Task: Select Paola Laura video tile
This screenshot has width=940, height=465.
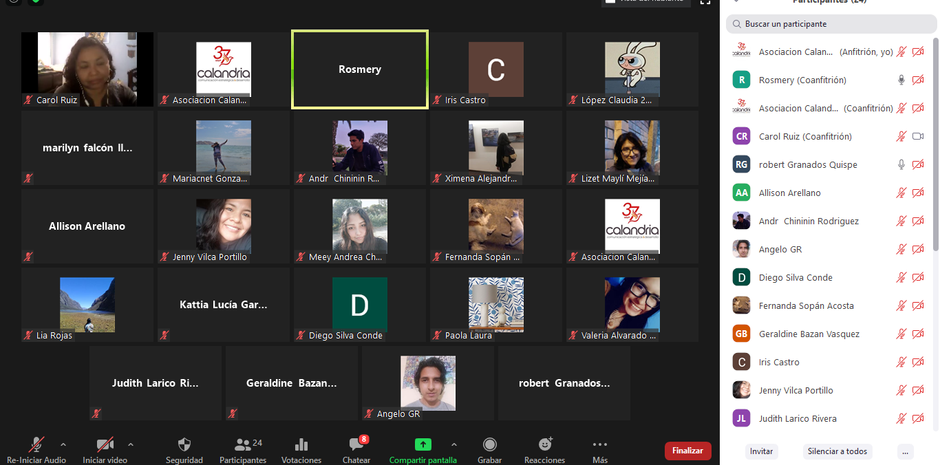Action: [x=496, y=304]
